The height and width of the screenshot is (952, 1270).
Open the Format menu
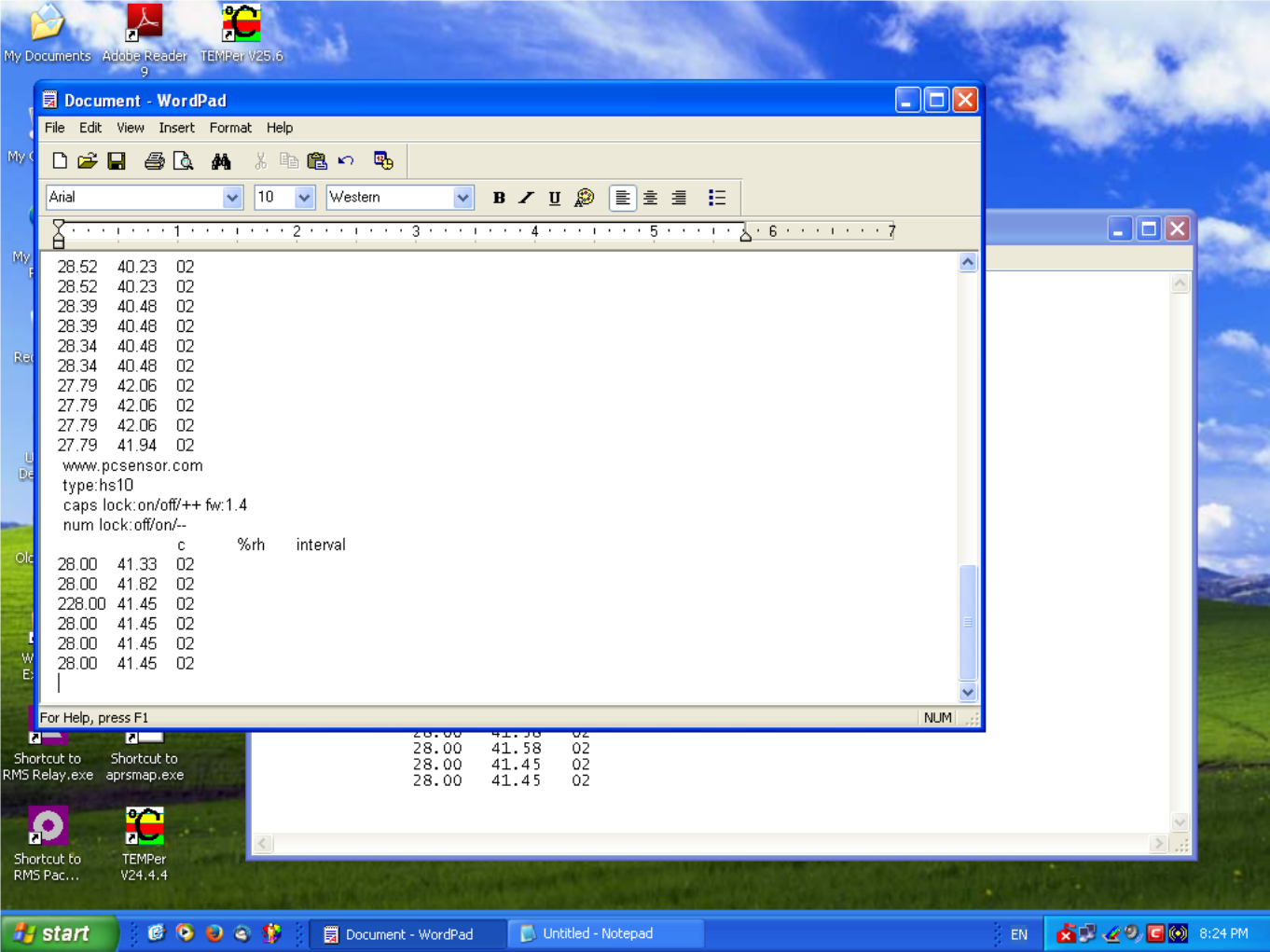tap(229, 128)
